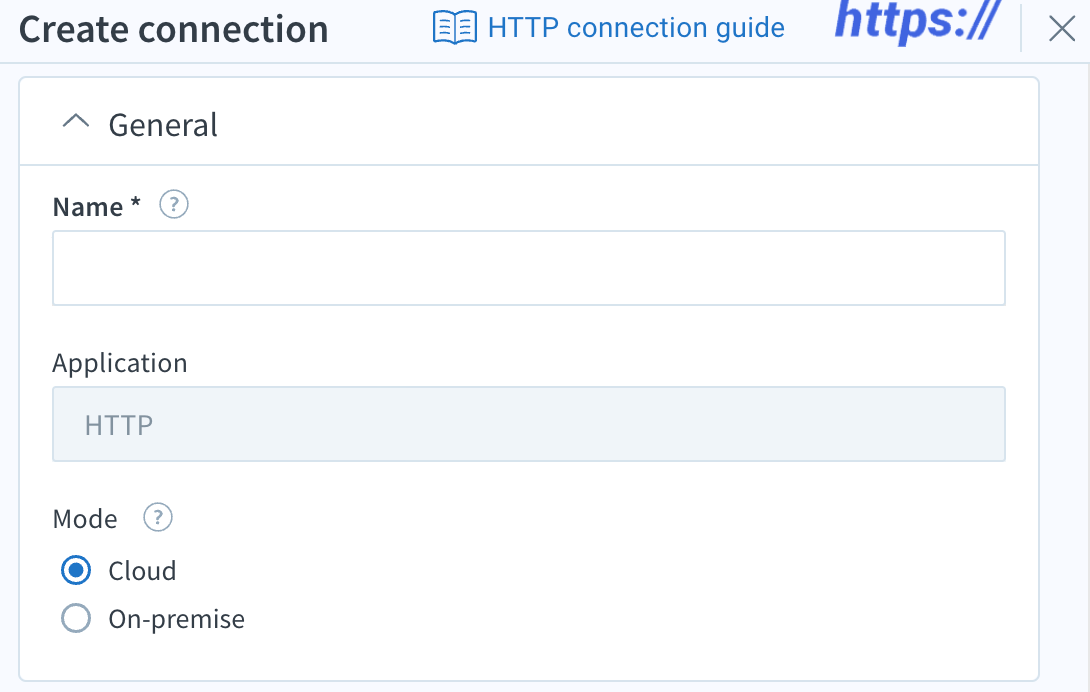The width and height of the screenshot is (1090, 692).
Task: Click the open book guide icon
Action: click(455, 28)
